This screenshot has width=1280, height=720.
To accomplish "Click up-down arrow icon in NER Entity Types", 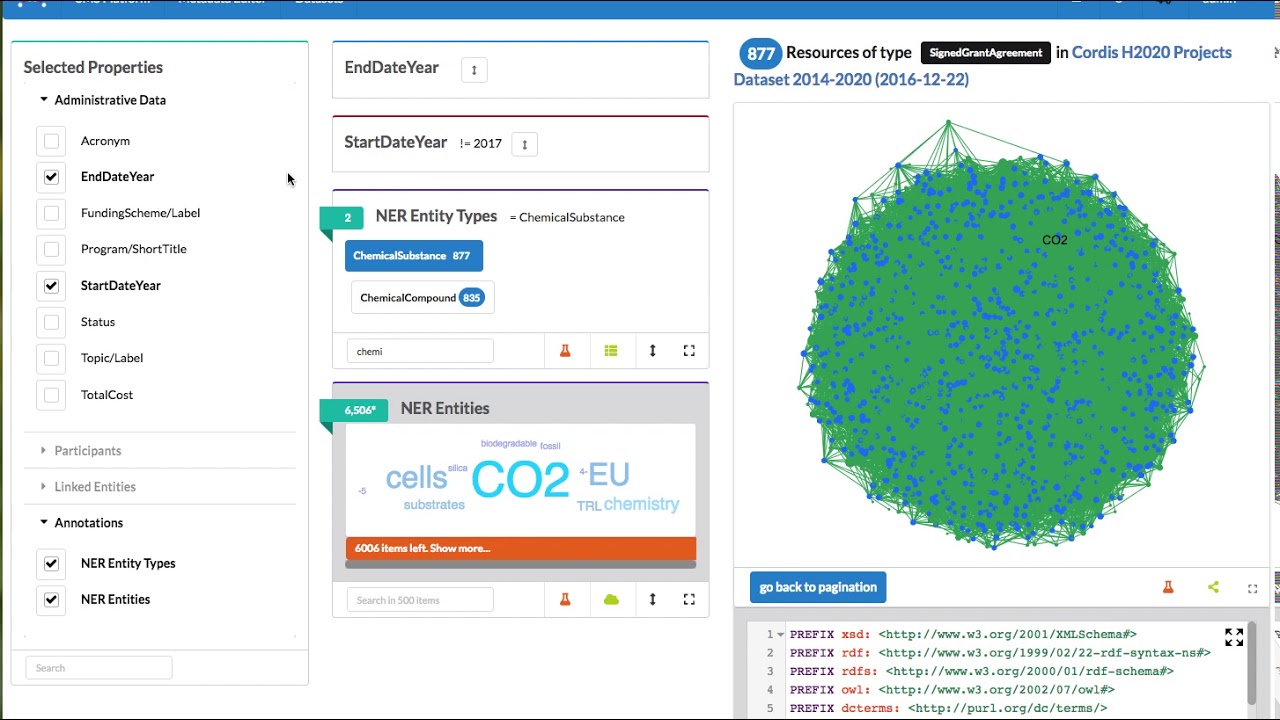I will point(653,351).
